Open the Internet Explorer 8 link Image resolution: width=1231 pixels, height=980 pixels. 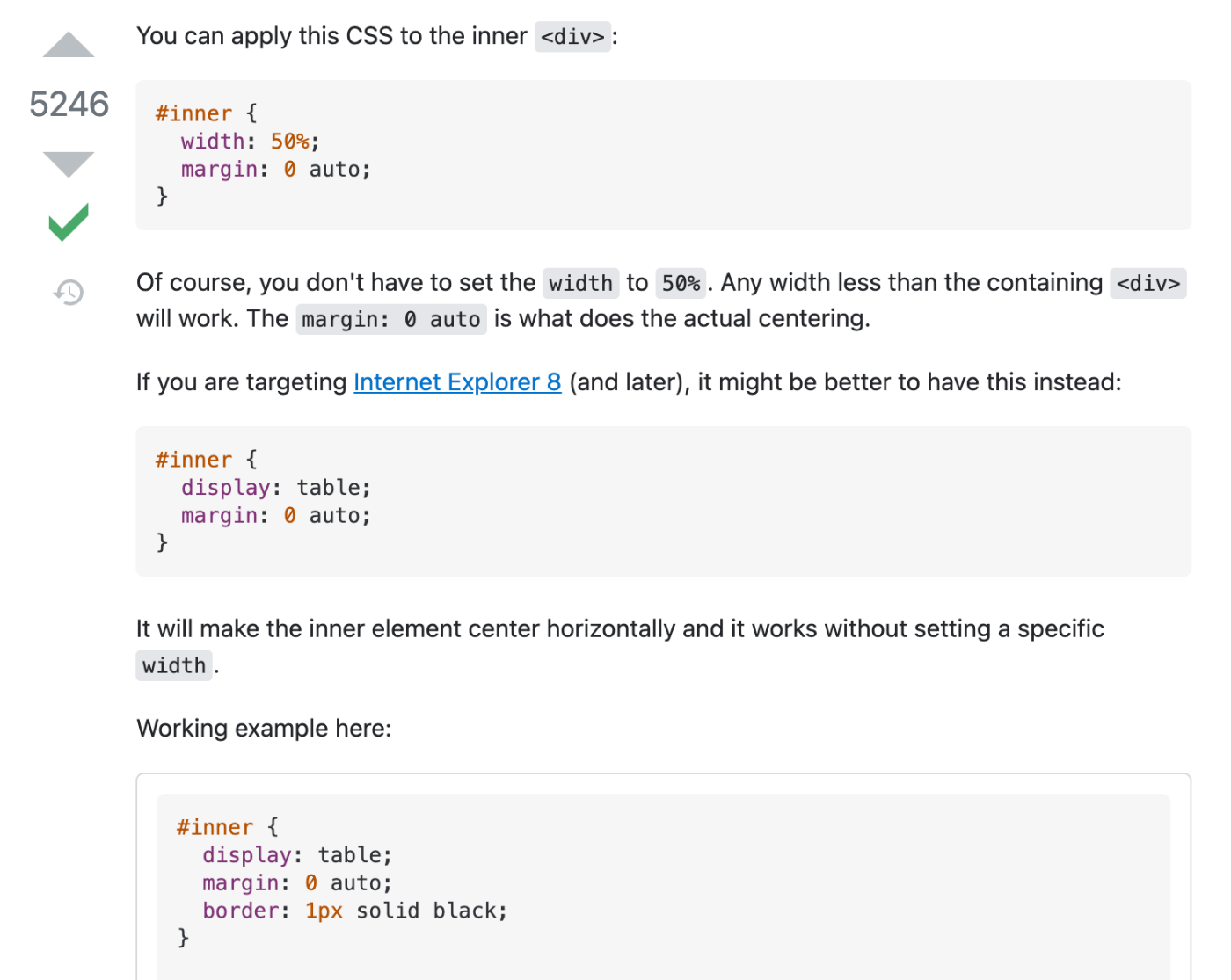[457, 382]
